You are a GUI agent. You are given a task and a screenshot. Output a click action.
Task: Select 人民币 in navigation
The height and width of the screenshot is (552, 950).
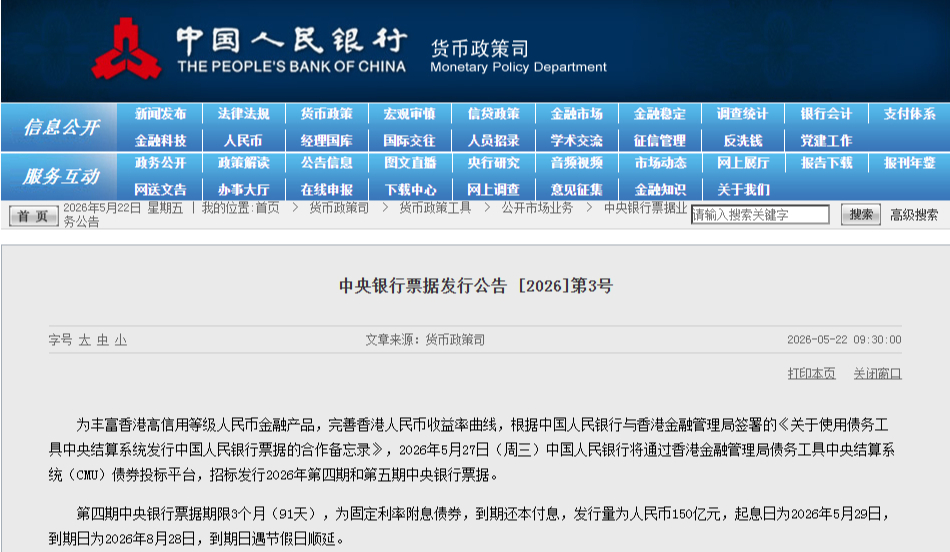point(243,141)
